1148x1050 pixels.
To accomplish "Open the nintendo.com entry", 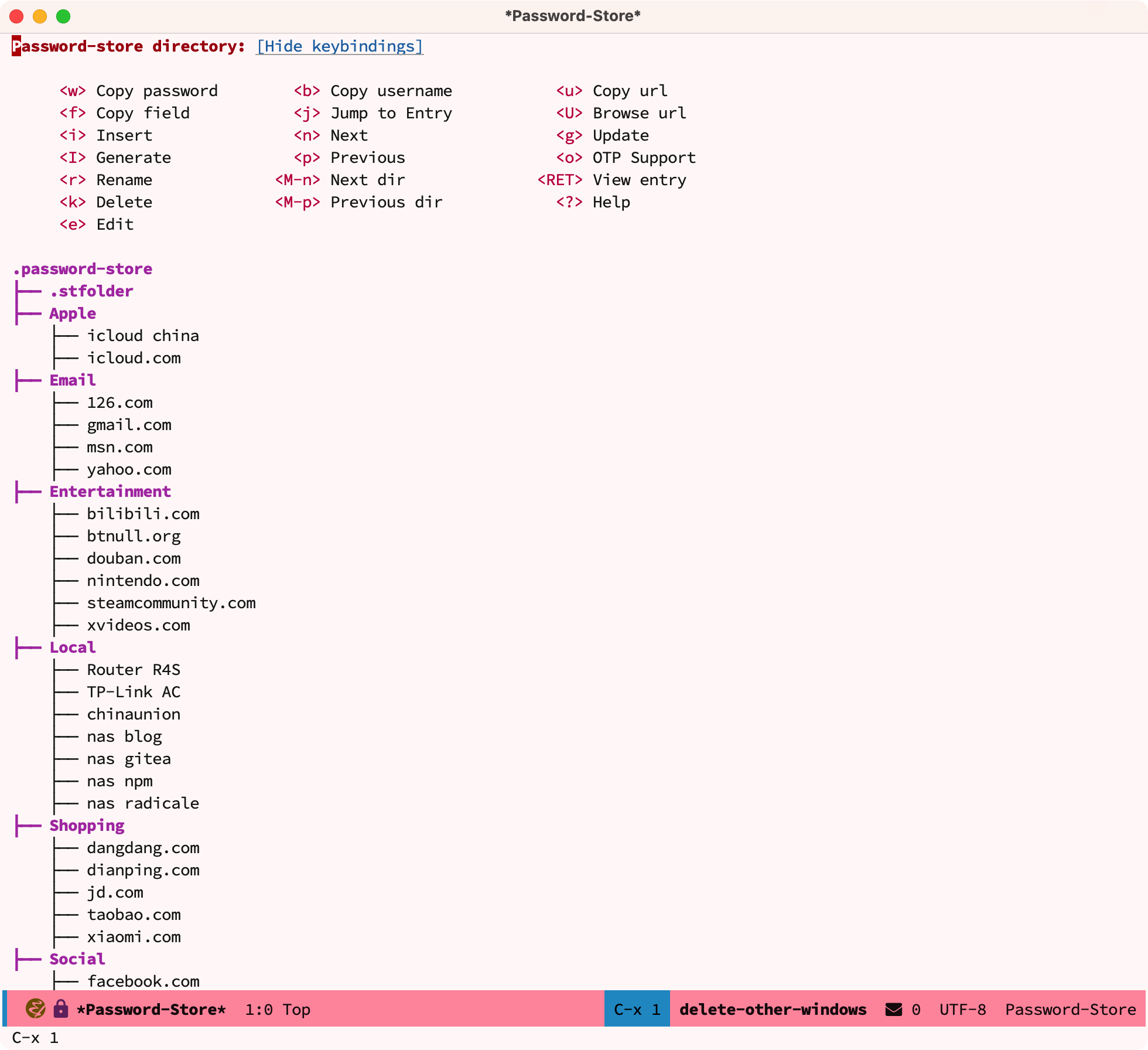I will 143,581.
